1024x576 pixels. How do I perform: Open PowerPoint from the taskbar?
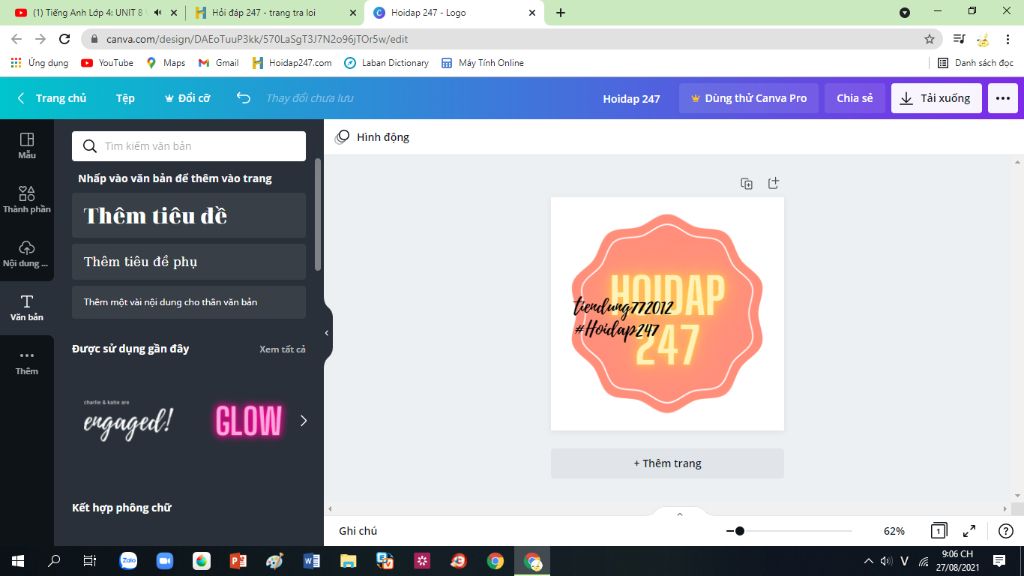coord(238,561)
